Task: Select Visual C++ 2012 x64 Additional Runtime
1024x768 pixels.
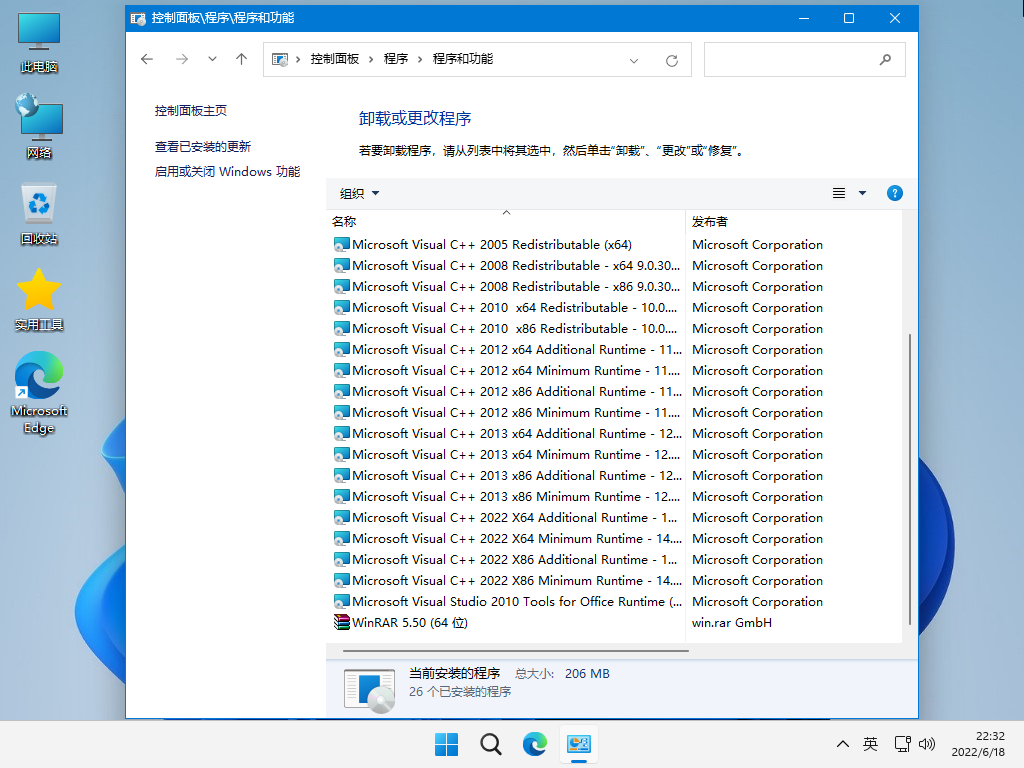Action: click(507, 349)
